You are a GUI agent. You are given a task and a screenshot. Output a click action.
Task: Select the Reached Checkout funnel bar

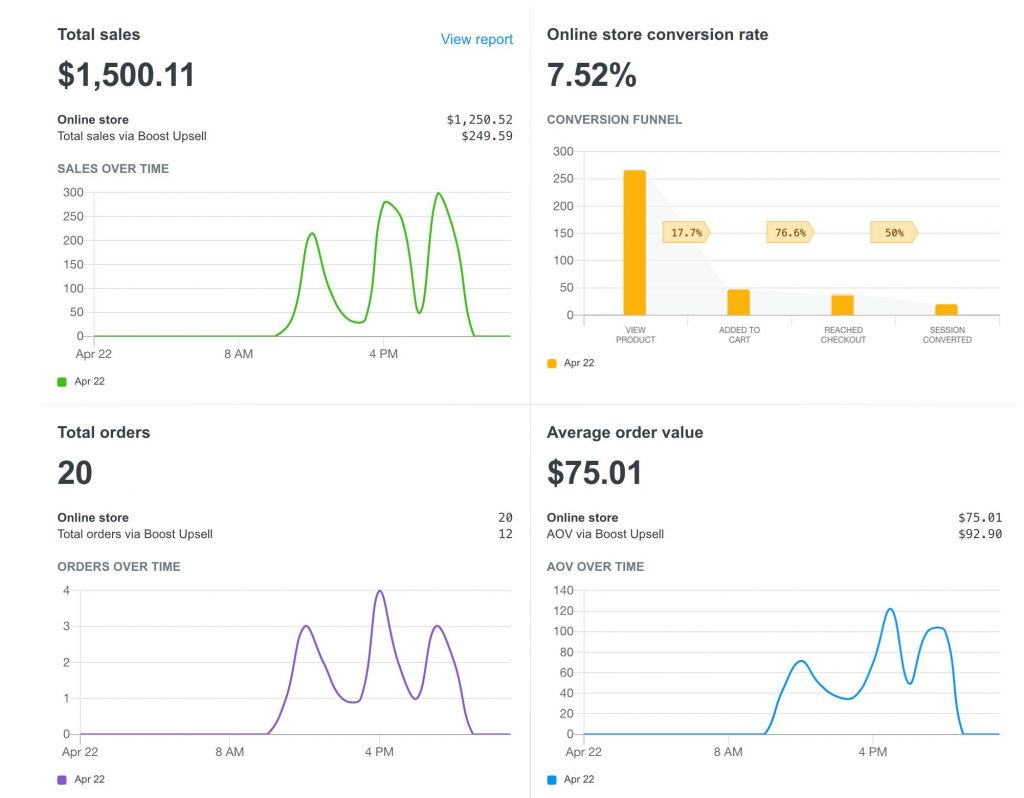[843, 305]
